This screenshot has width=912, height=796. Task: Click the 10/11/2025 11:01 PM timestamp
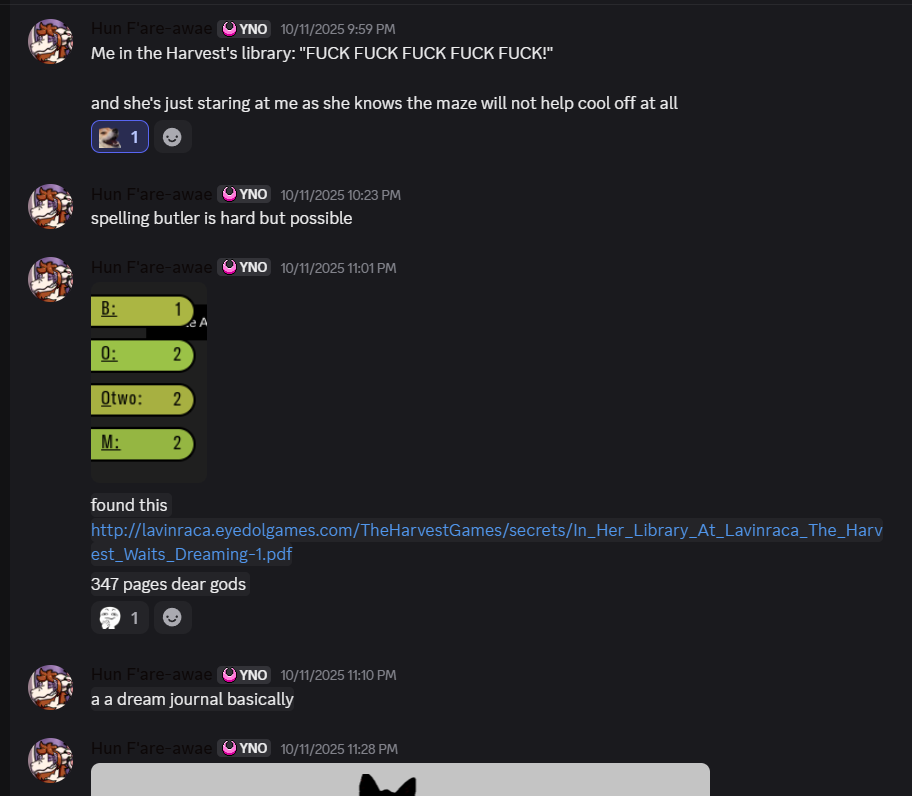[339, 268]
